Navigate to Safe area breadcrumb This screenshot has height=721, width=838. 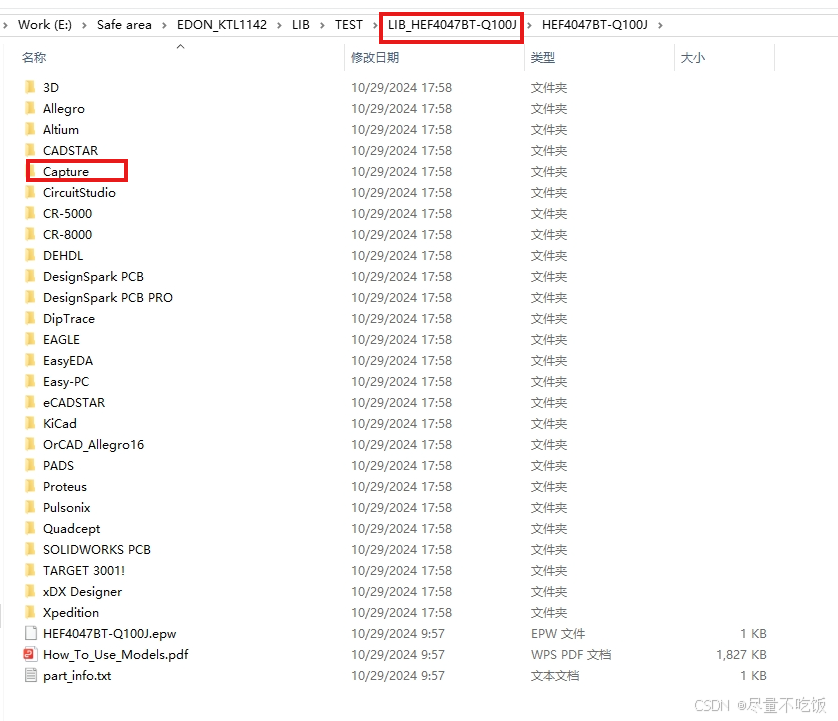click(x=124, y=25)
